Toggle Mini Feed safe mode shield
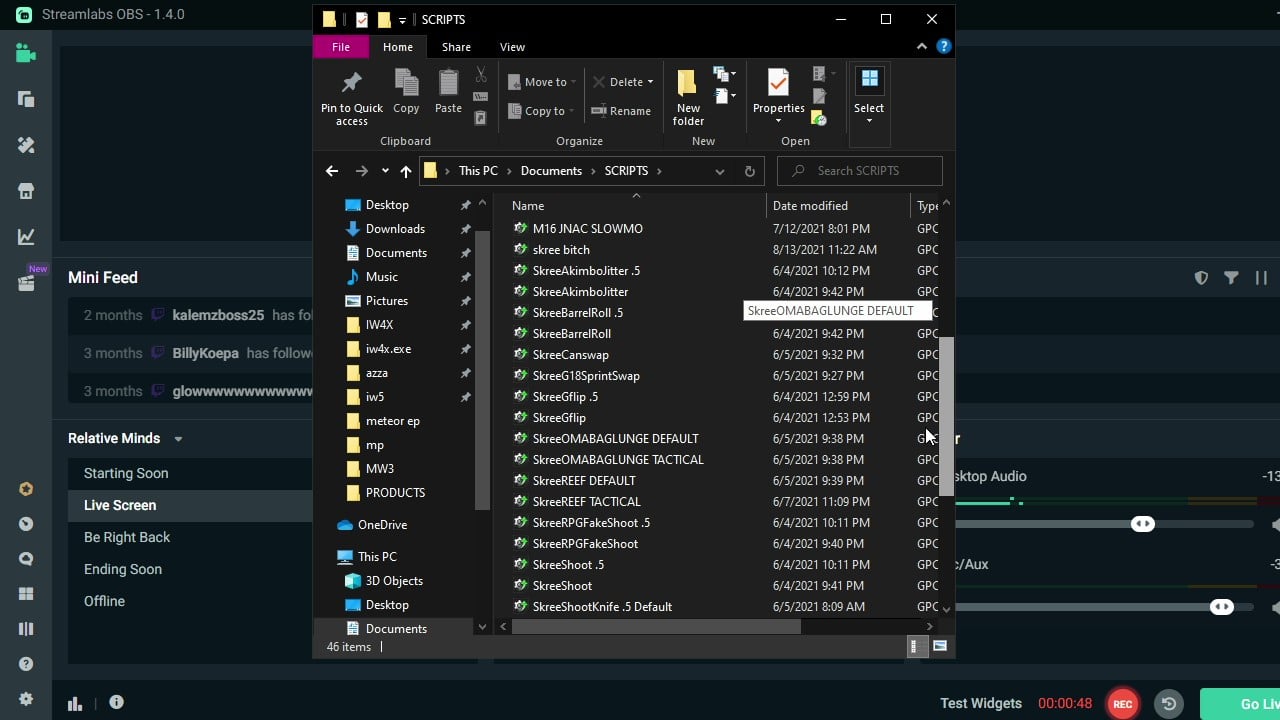The width and height of the screenshot is (1280, 720). pos(1202,278)
